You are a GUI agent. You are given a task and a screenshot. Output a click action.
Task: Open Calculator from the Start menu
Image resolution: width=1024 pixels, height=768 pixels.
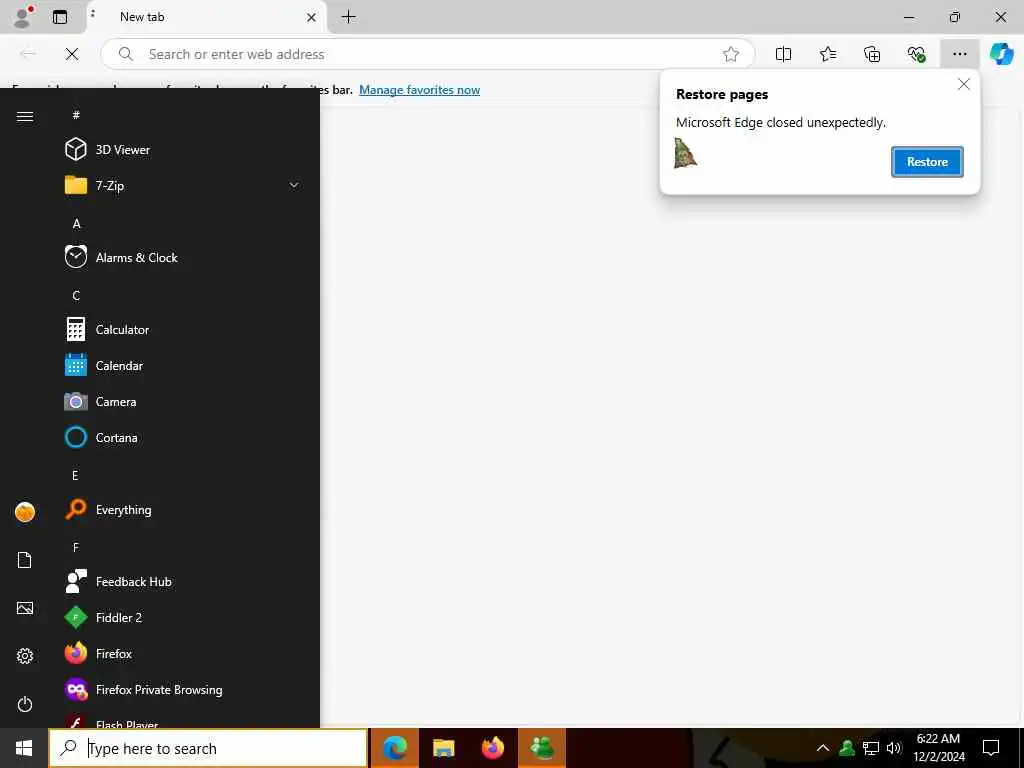pos(183,330)
